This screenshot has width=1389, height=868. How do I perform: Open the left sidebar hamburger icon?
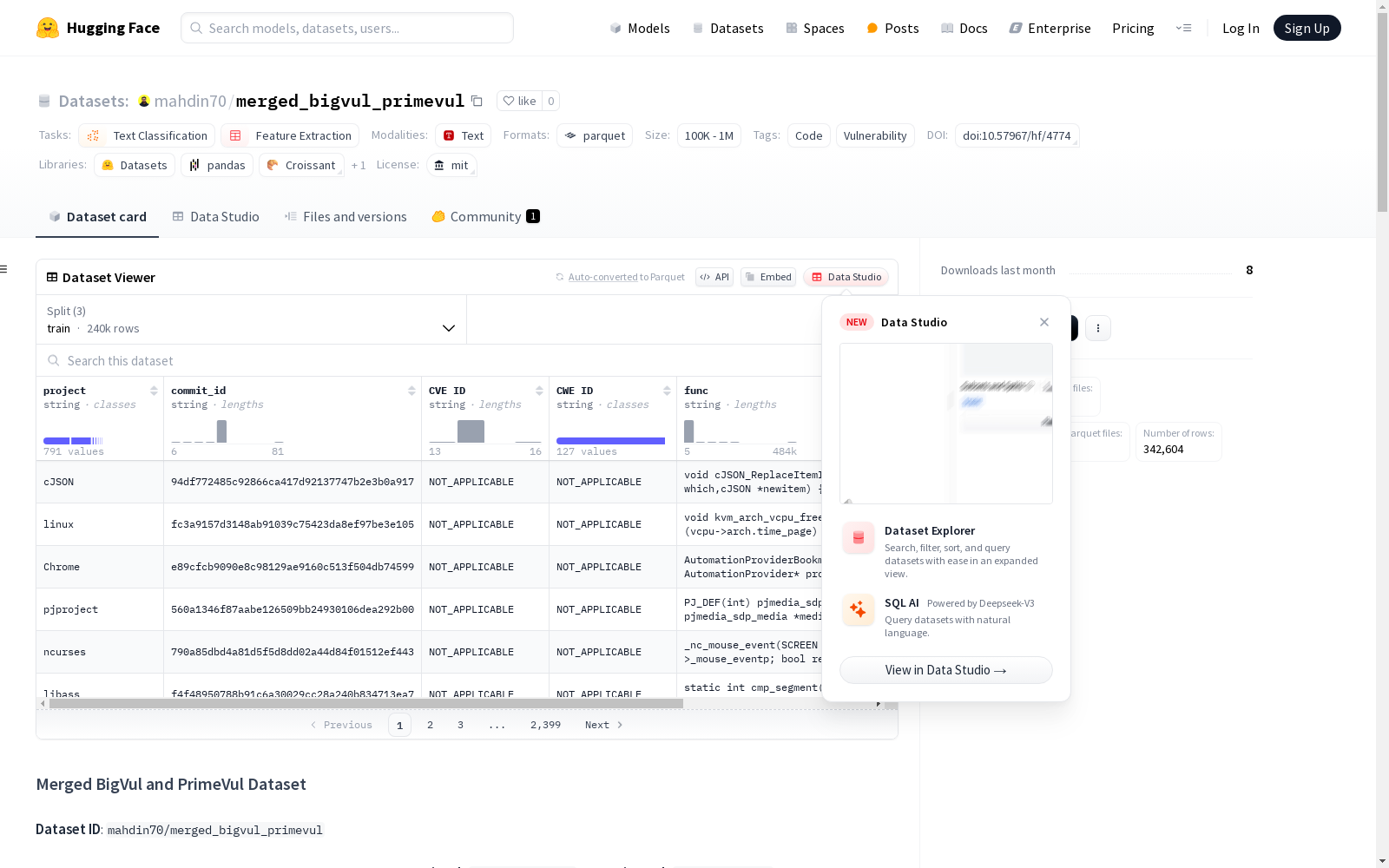tap(3, 269)
